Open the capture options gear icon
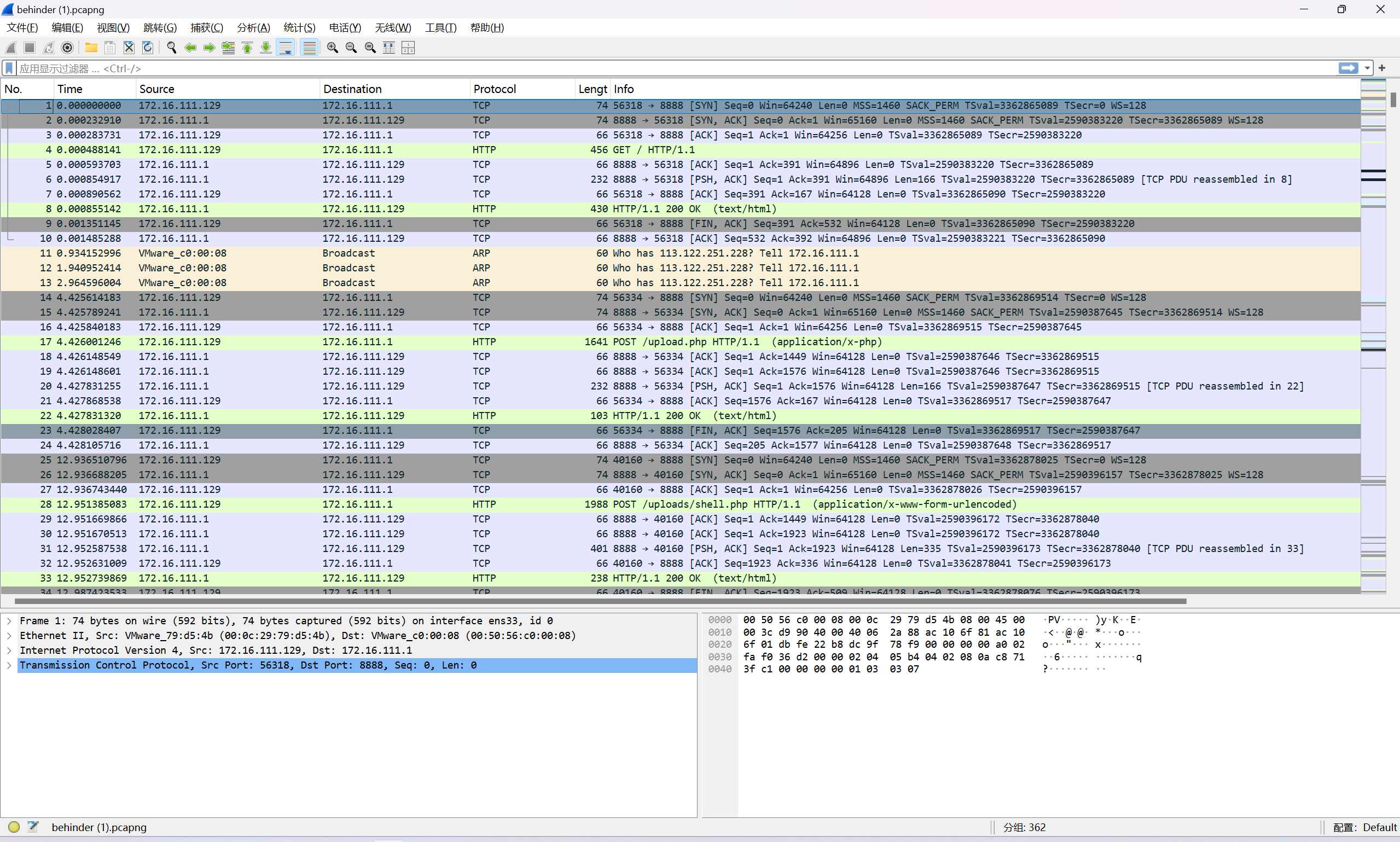The width and height of the screenshot is (1400, 842). coord(67,48)
